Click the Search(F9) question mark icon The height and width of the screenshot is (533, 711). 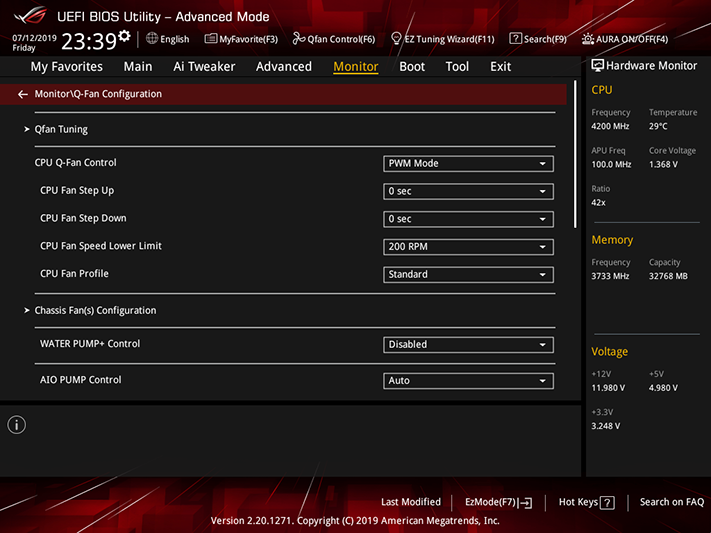pos(516,39)
